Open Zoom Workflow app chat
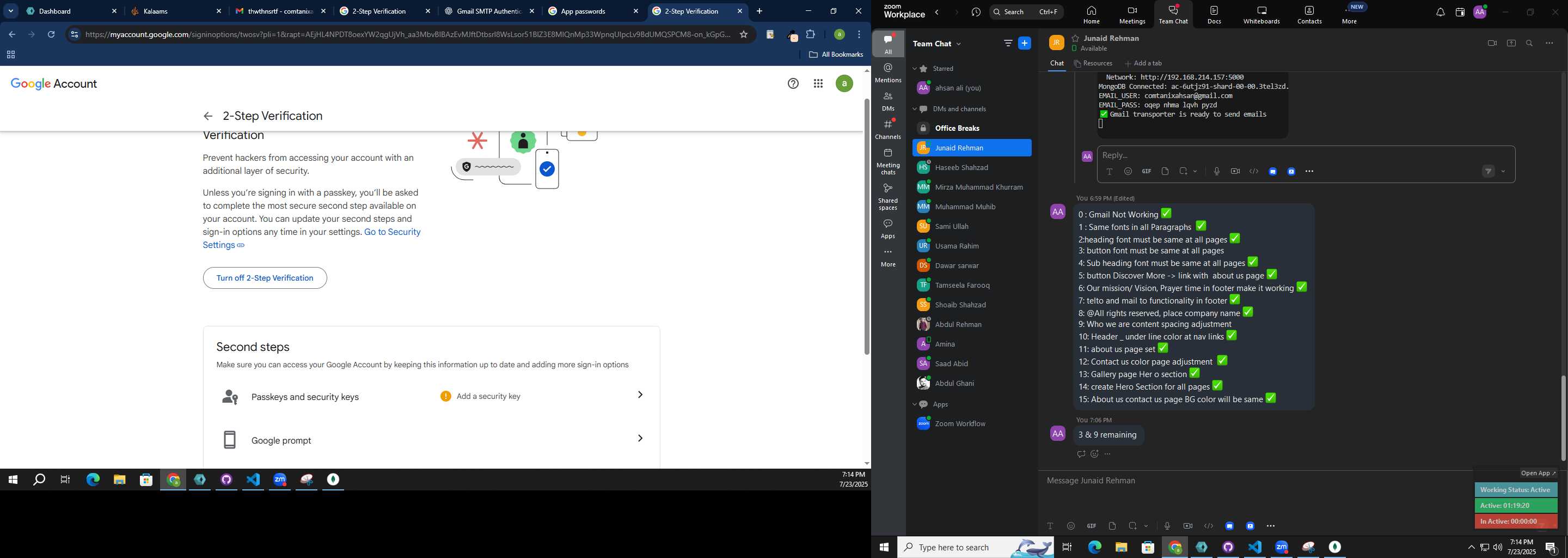1568x558 pixels. pyautogui.click(x=971, y=424)
